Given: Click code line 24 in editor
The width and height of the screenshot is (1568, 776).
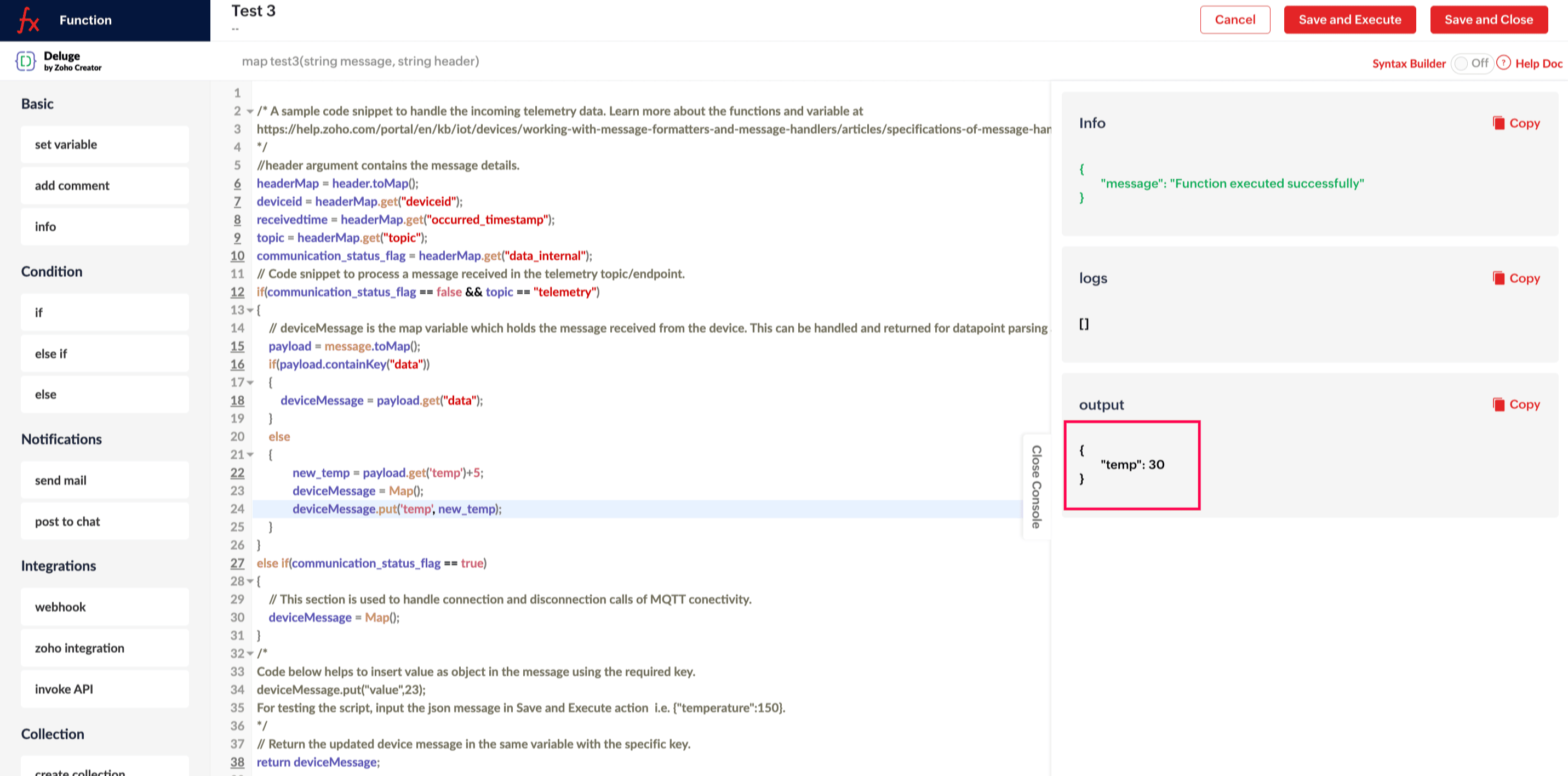Looking at the screenshot, I should coord(609,509).
